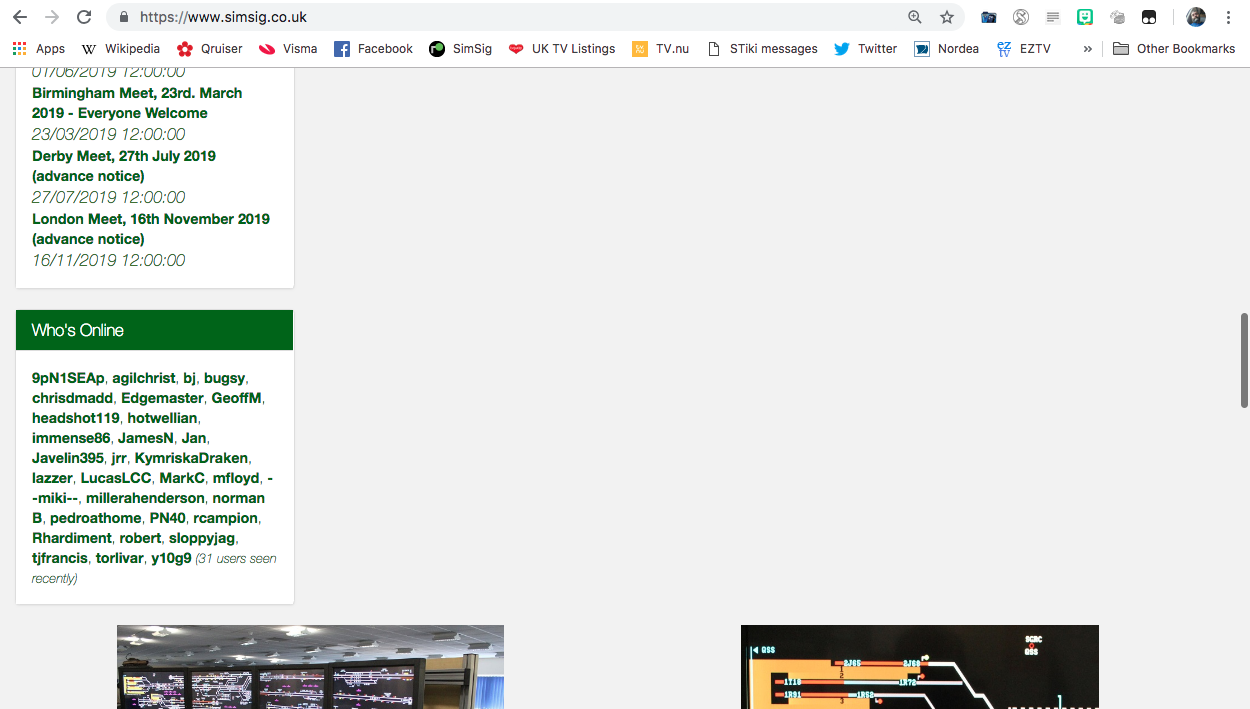
Task: Open user JamesN's profile
Action: tap(146, 438)
